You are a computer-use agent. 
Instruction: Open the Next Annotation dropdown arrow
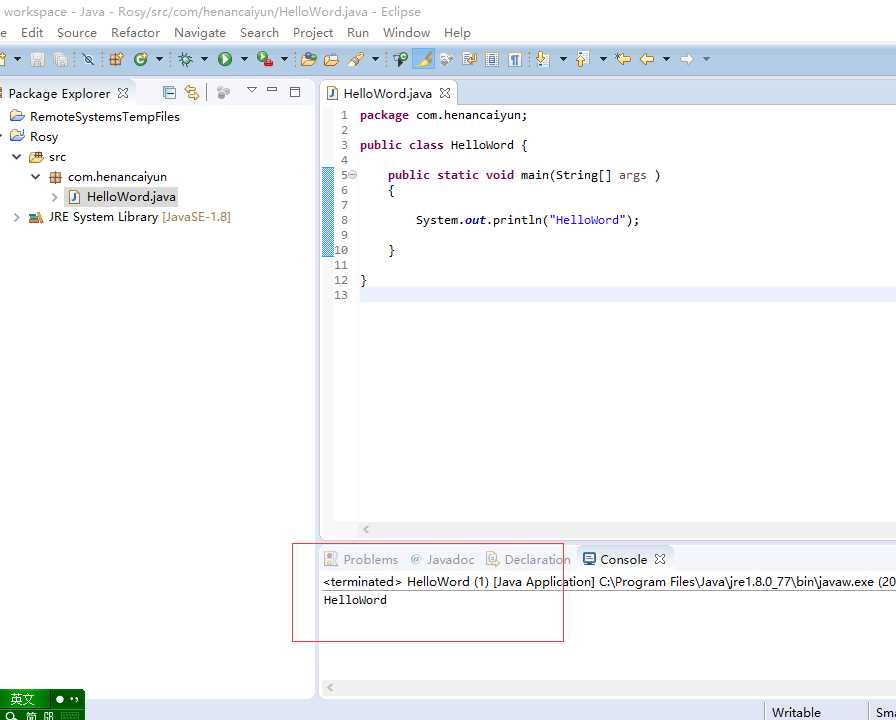point(563,59)
